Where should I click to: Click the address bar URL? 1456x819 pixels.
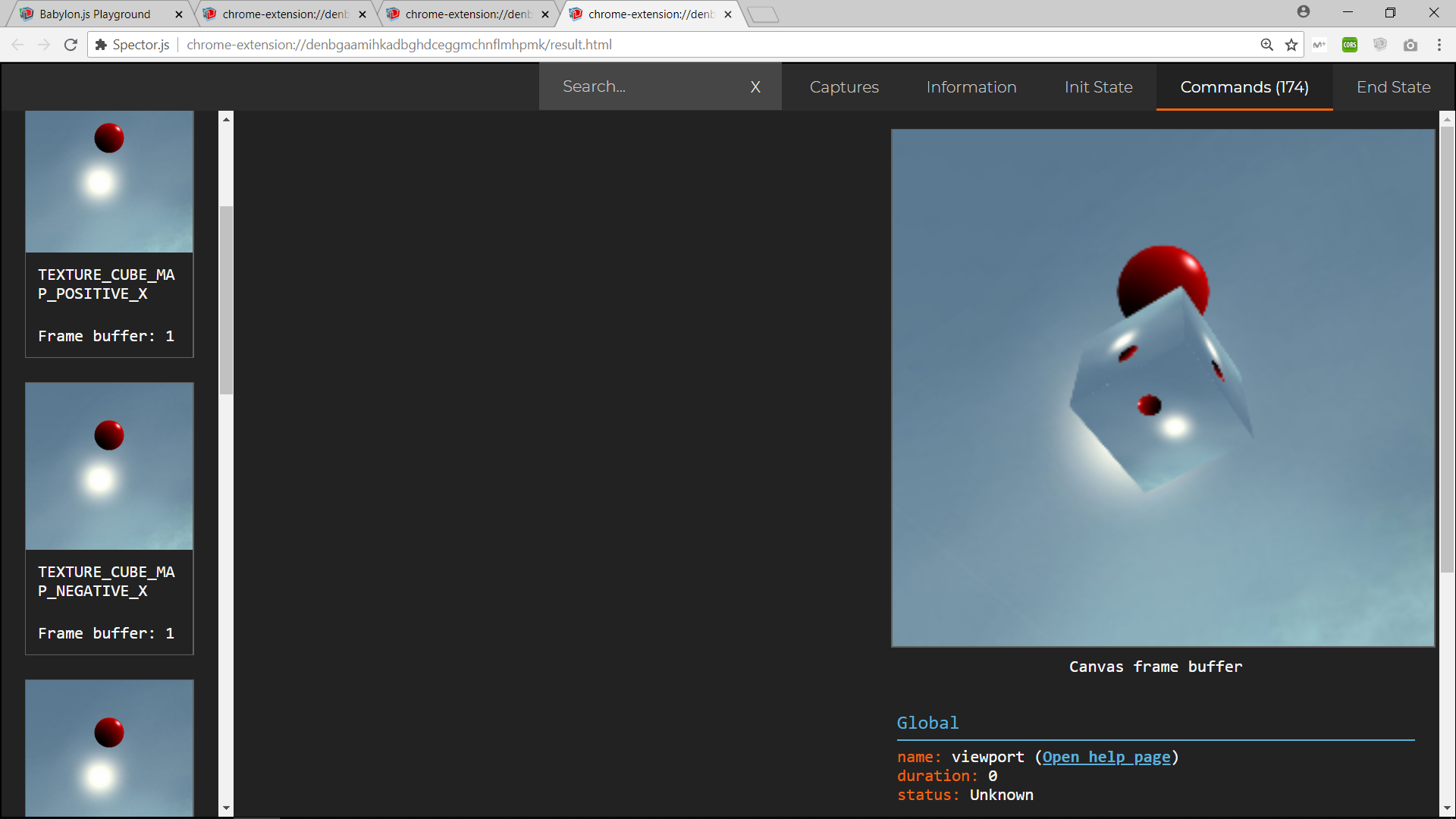coord(399,45)
